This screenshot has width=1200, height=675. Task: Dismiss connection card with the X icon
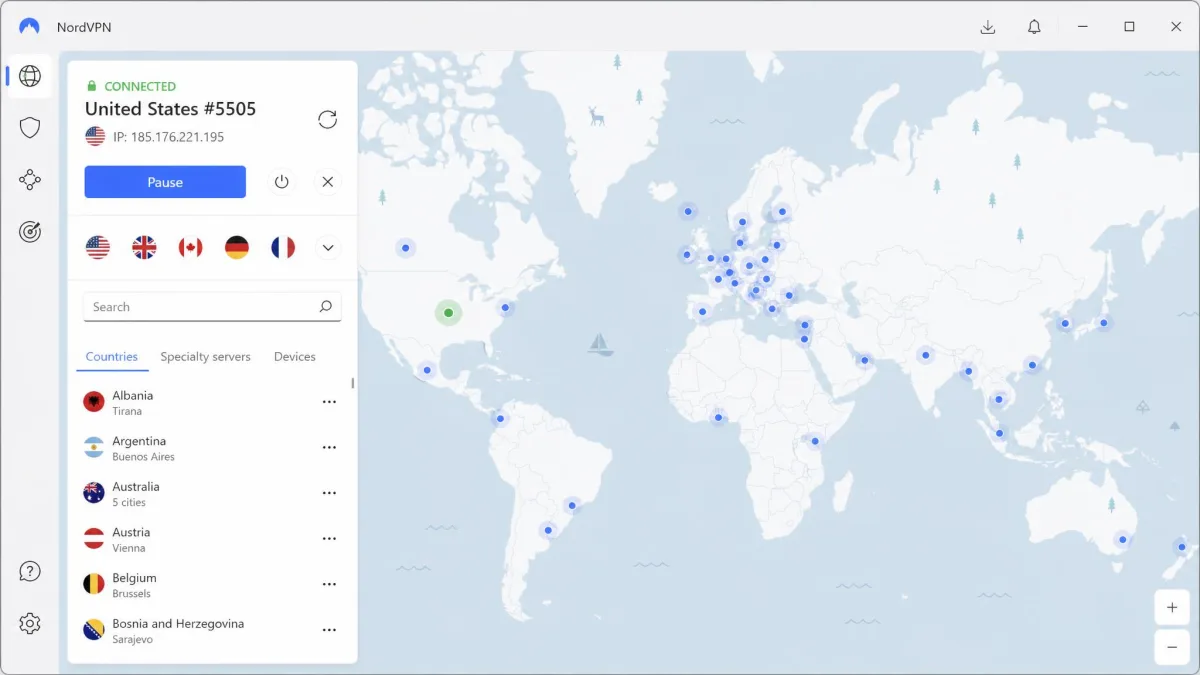click(327, 182)
